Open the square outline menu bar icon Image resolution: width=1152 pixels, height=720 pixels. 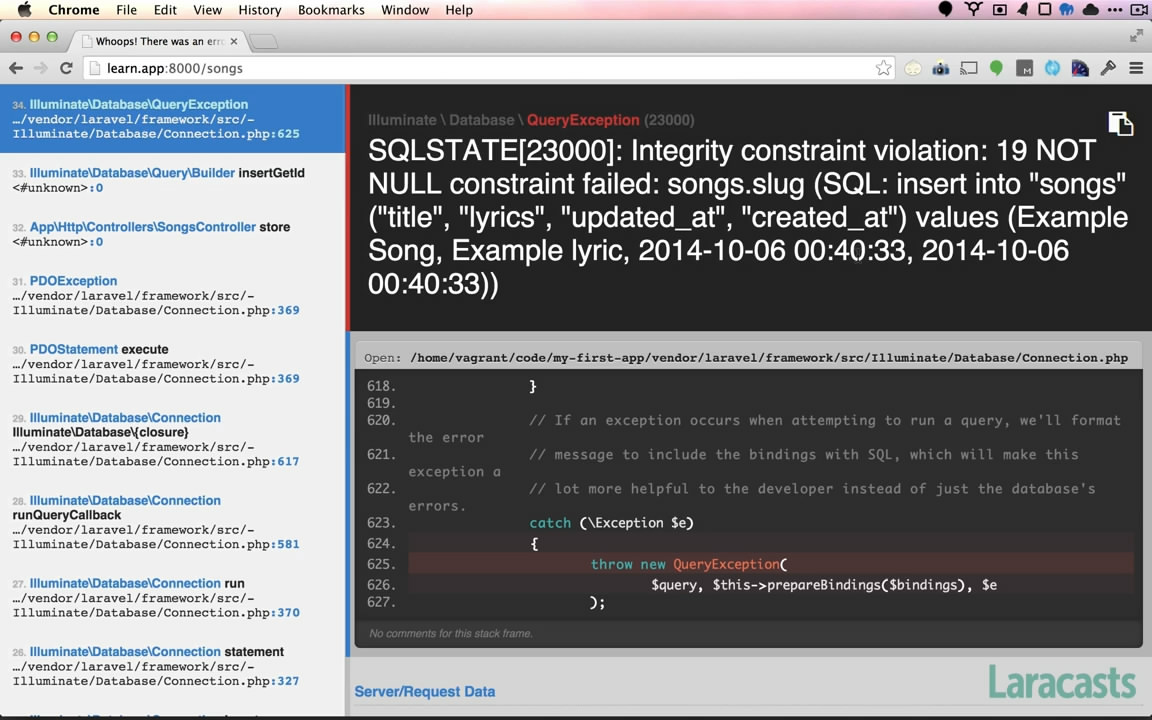1044,10
